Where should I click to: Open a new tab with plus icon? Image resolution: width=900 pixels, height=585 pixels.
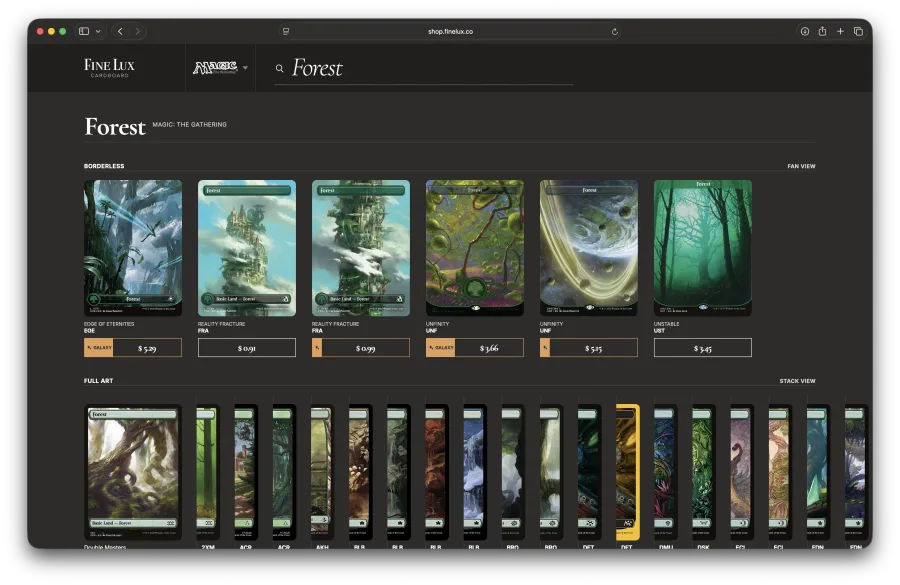click(840, 32)
